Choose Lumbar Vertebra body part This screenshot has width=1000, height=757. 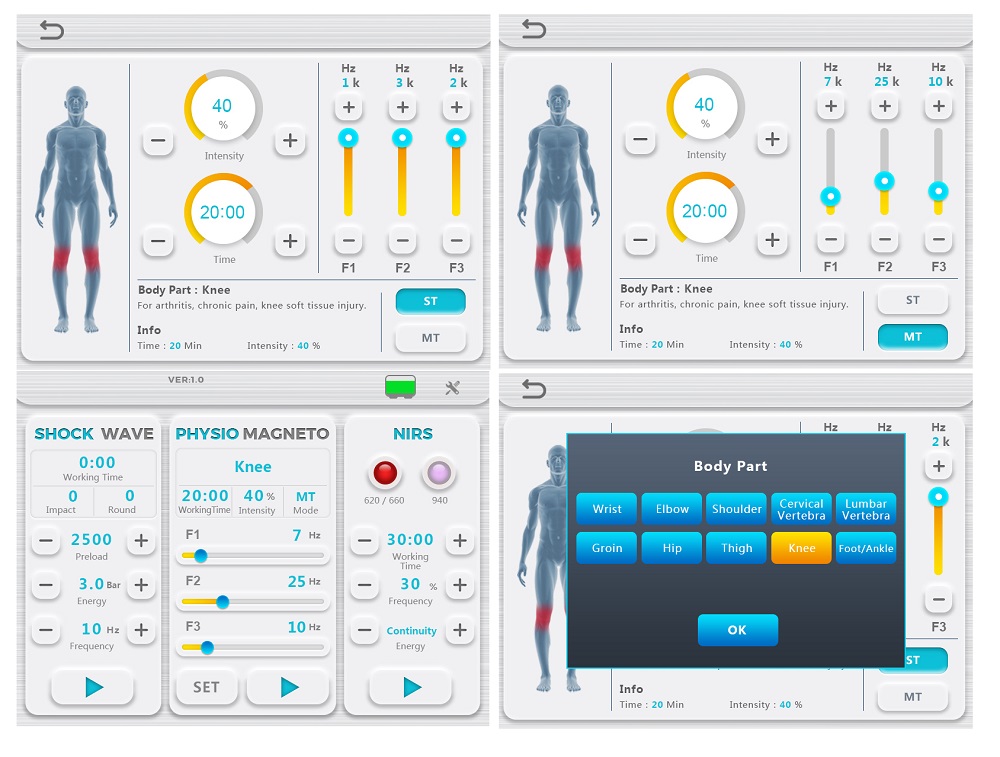(865, 509)
